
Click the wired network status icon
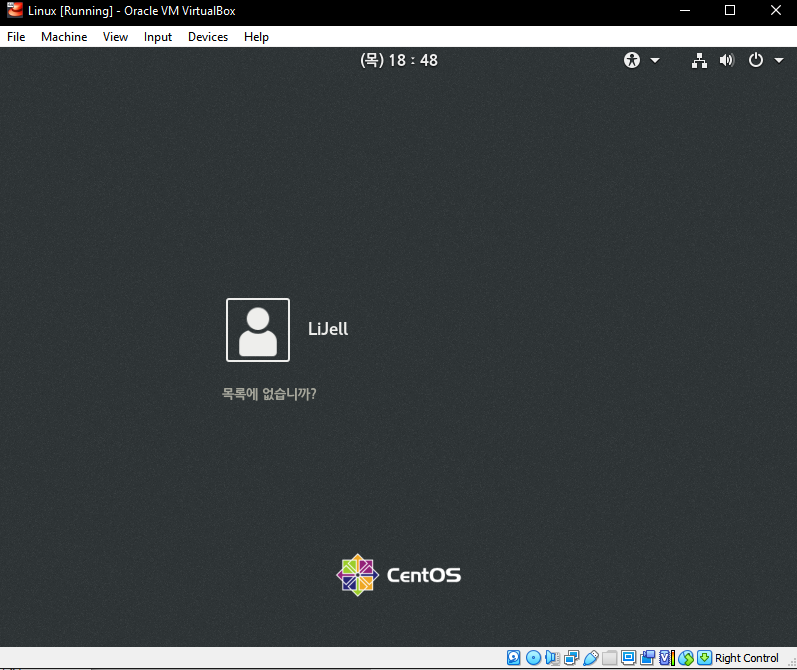tap(699, 60)
